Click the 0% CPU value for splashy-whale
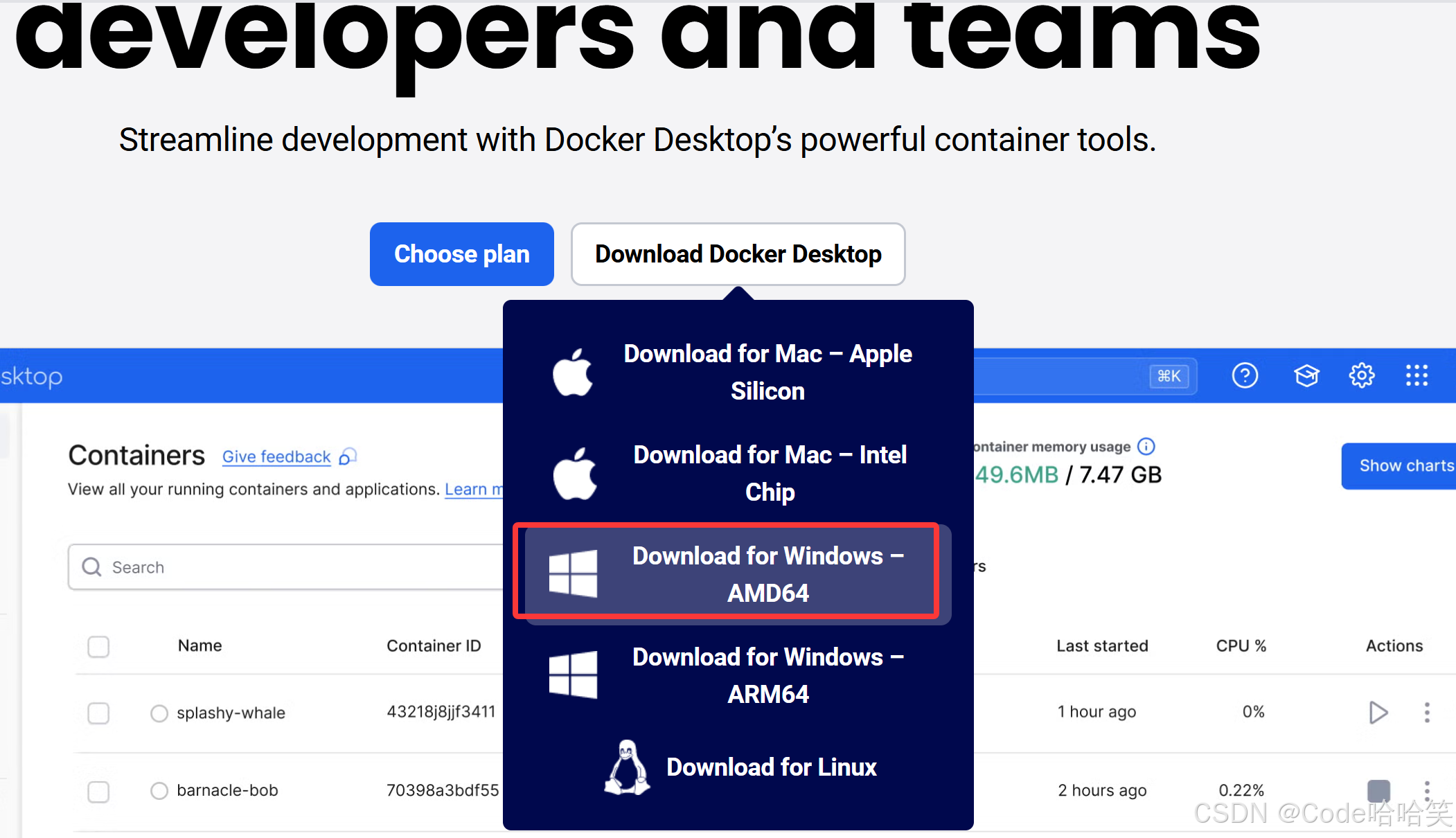This screenshot has height=838, width=1456. [x=1253, y=712]
